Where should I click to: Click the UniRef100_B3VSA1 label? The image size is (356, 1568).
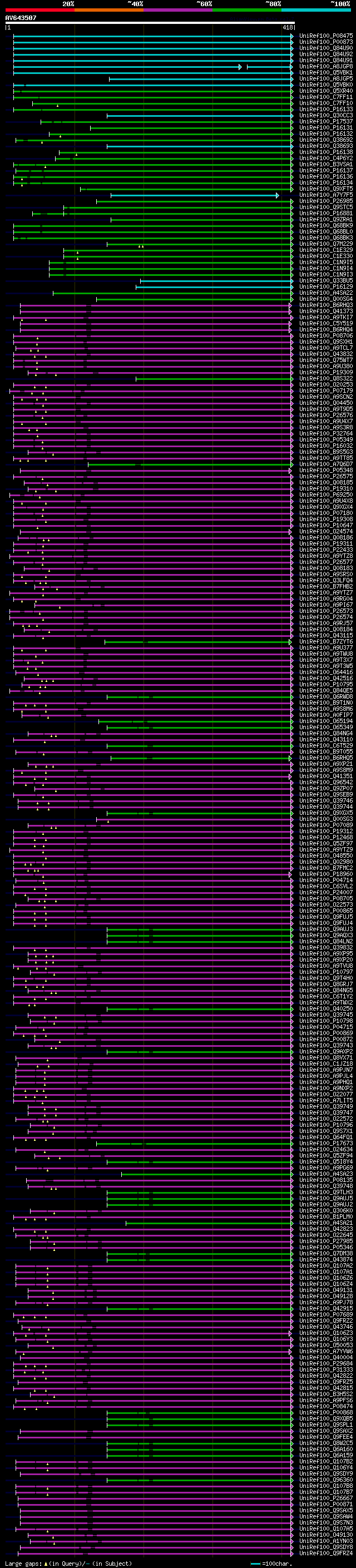click(325, 164)
